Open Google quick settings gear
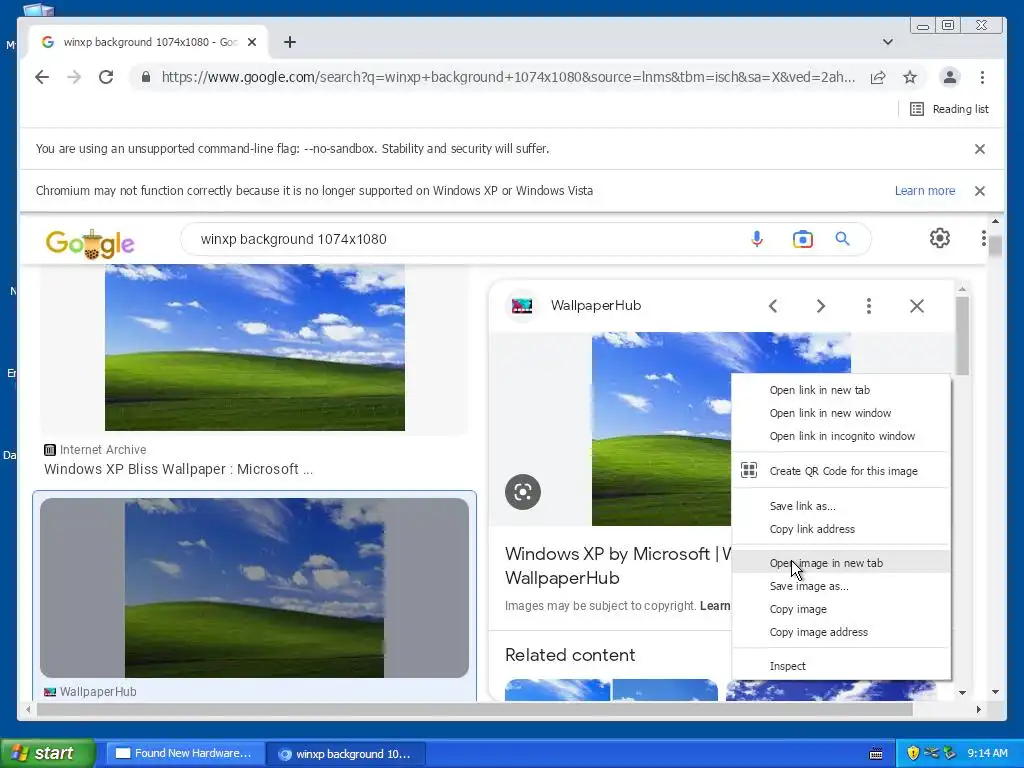 pyautogui.click(x=940, y=238)
